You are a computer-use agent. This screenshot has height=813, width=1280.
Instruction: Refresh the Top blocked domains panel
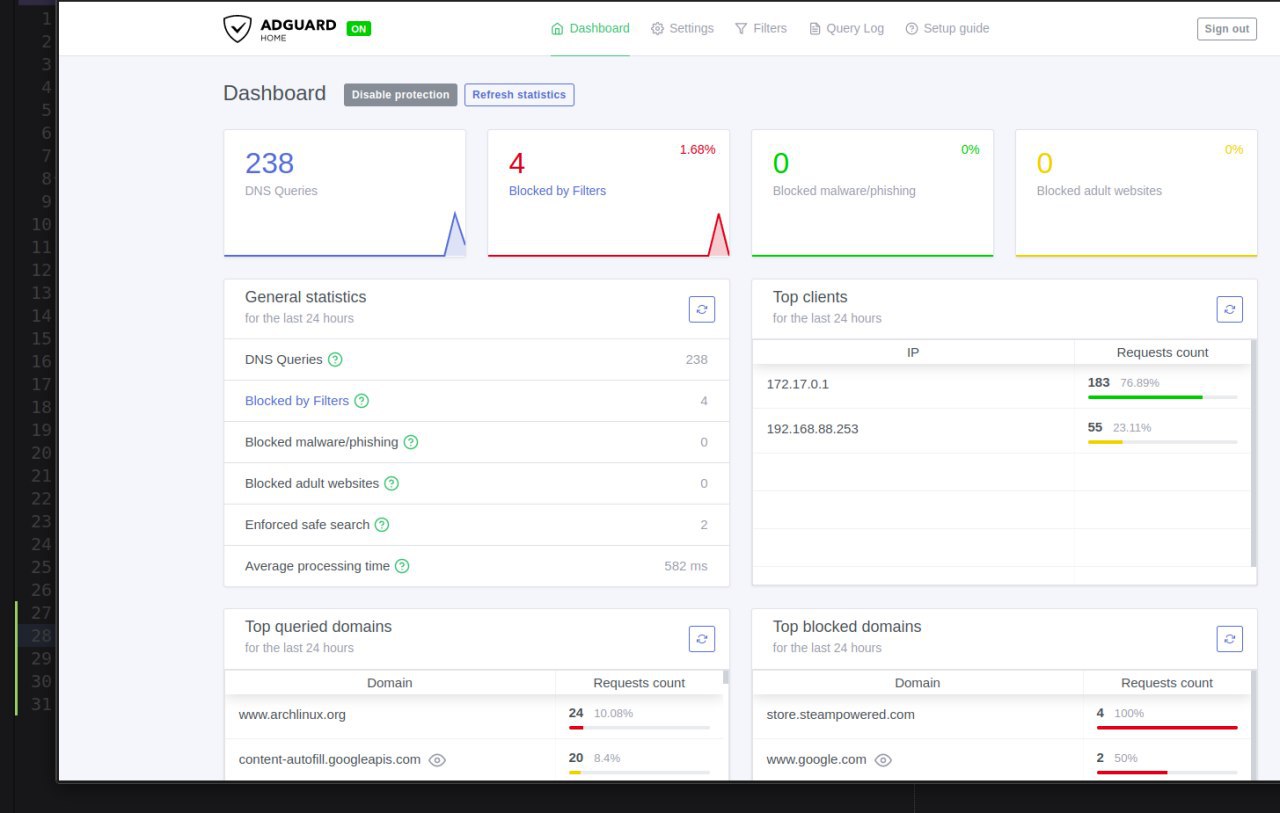1230,639
